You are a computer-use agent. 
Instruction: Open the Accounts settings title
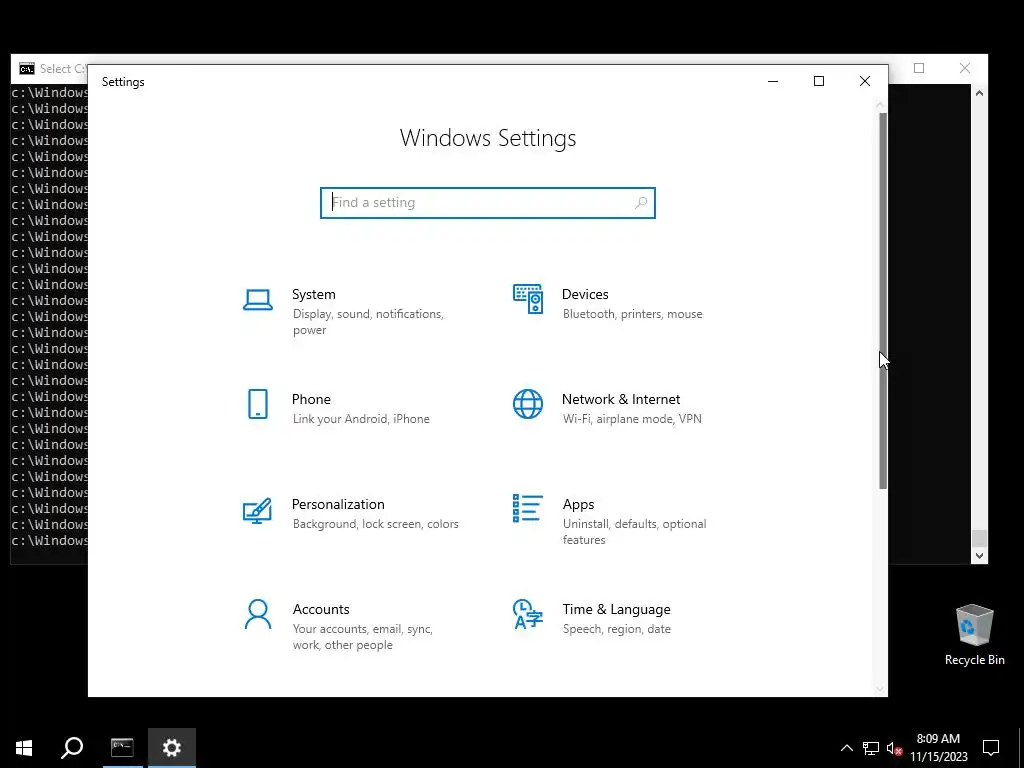point(321,609)
